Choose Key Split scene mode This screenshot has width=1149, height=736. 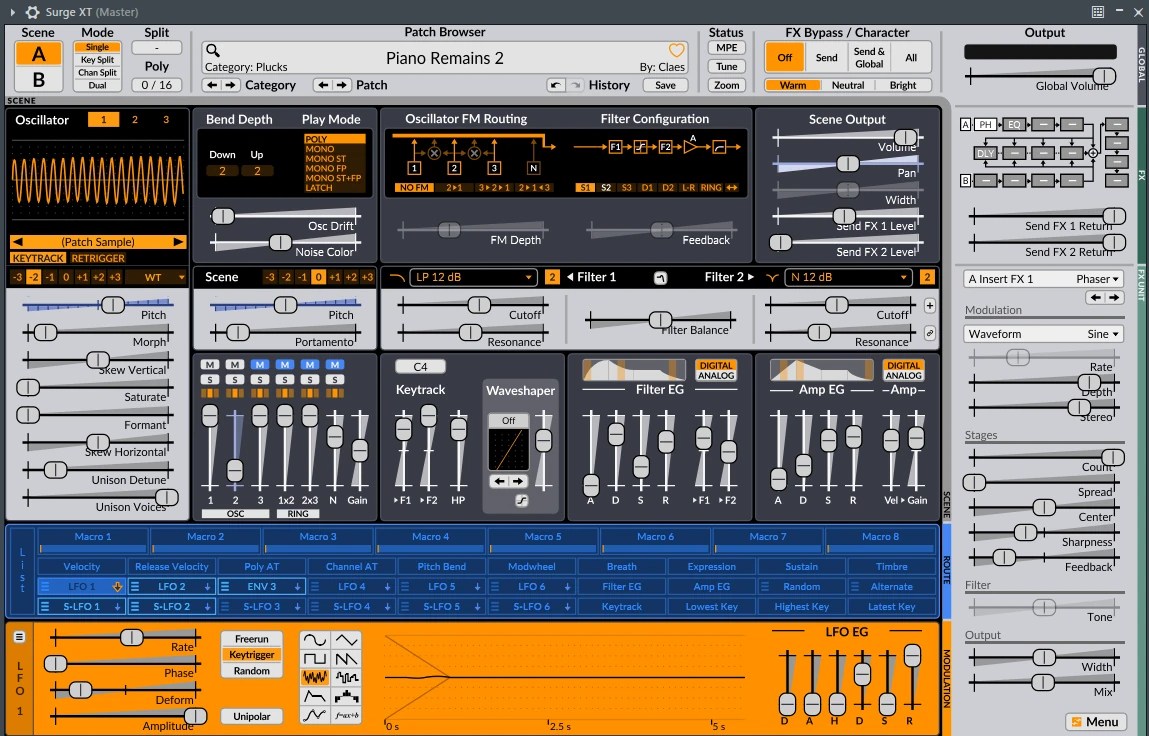[x=97, y=59]
